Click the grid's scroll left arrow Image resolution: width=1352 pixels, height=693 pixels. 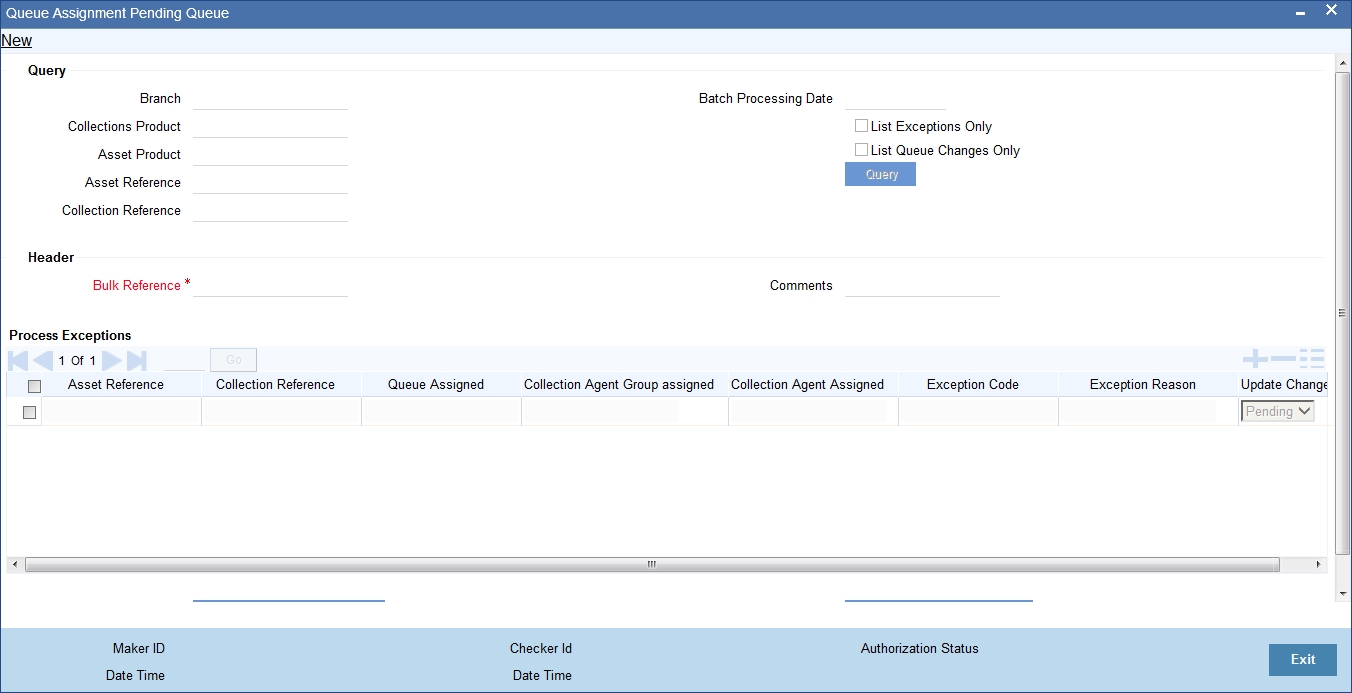(14, 565)
